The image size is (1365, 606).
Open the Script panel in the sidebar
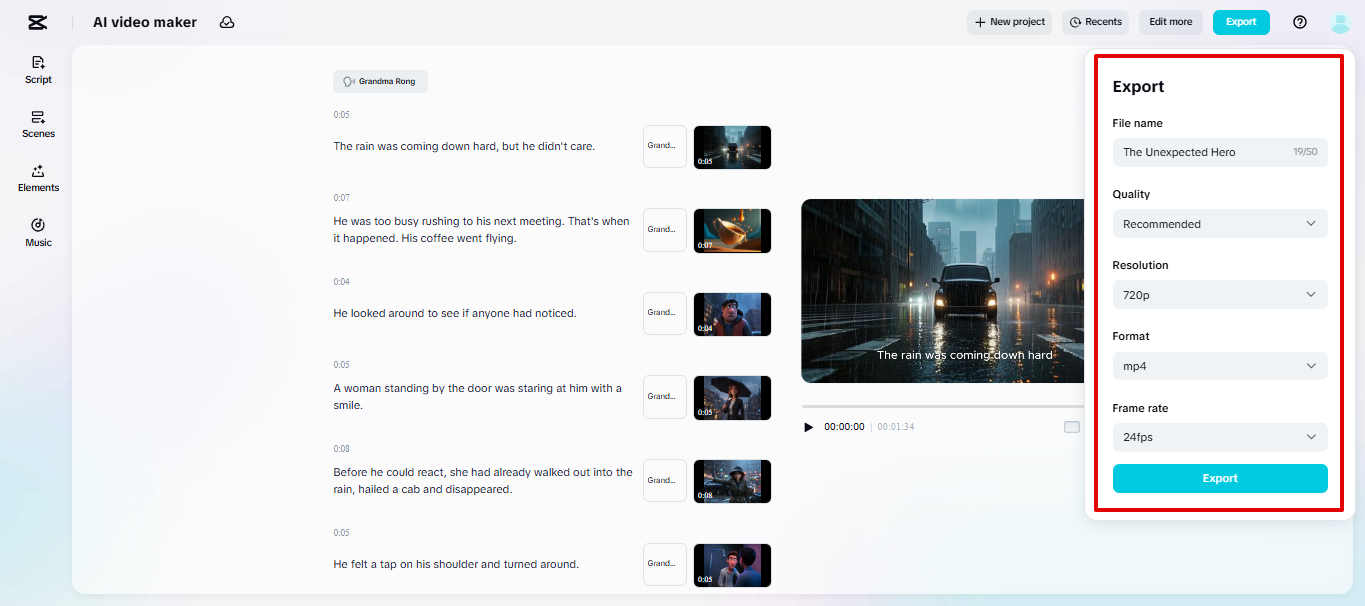pyautogui.click(x=37, y=69)
